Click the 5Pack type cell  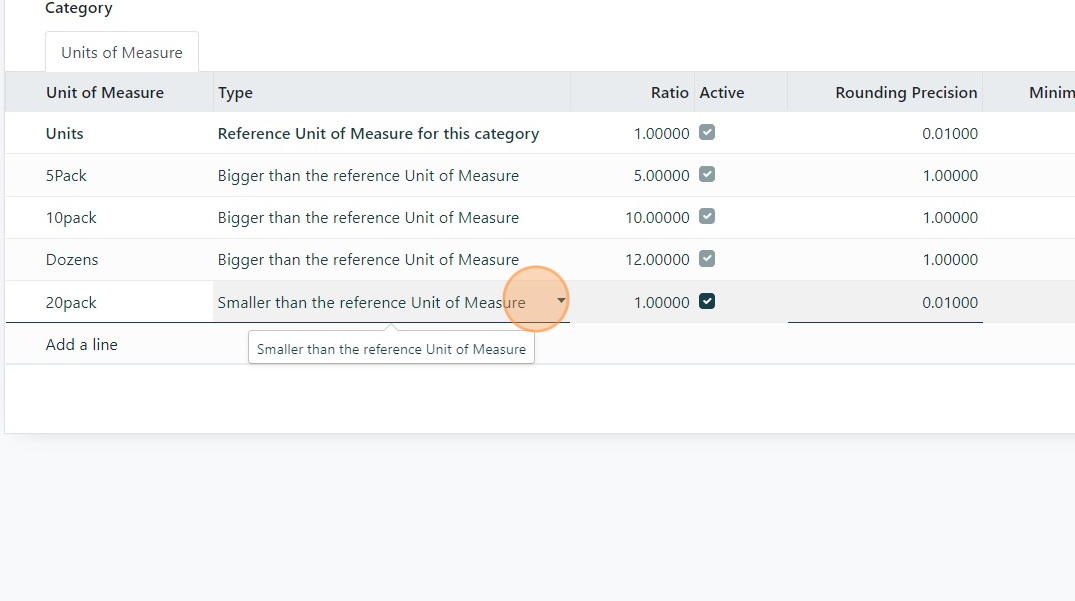(x=368, y=175)
